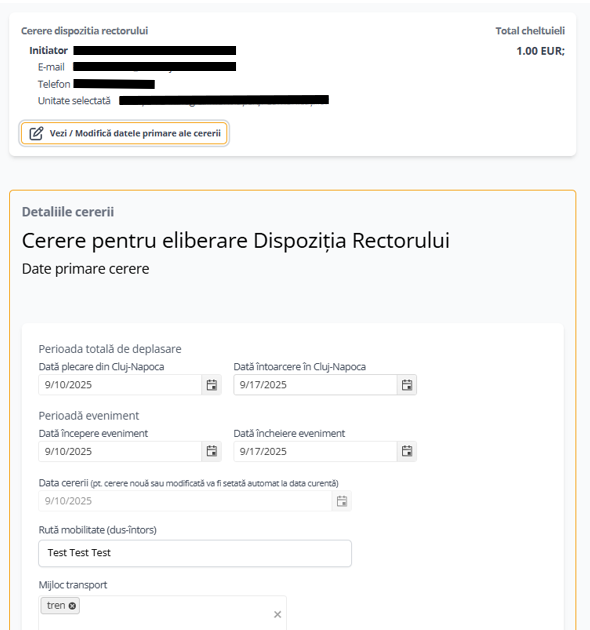This screenshot has height=630, width=590.
Task: Open calendar for Dată plecare din Cluj-Napoca
Action: point(211,385)
